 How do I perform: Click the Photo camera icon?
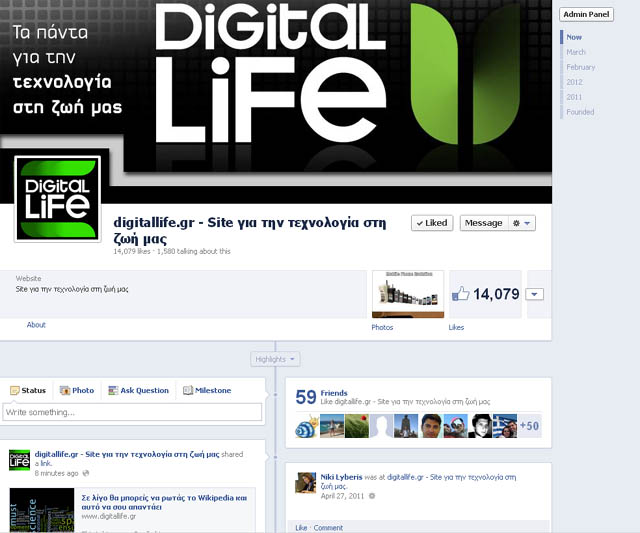[65, 391]
